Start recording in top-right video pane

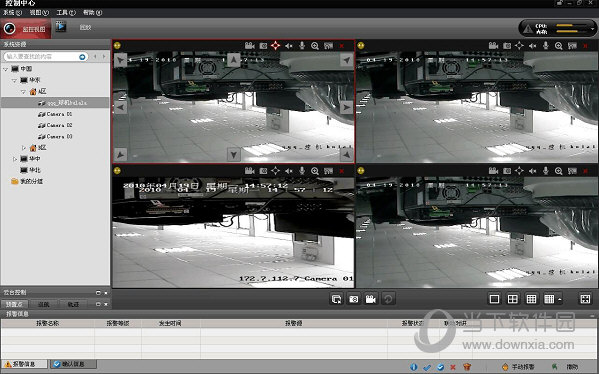click(x=494, y=46)
